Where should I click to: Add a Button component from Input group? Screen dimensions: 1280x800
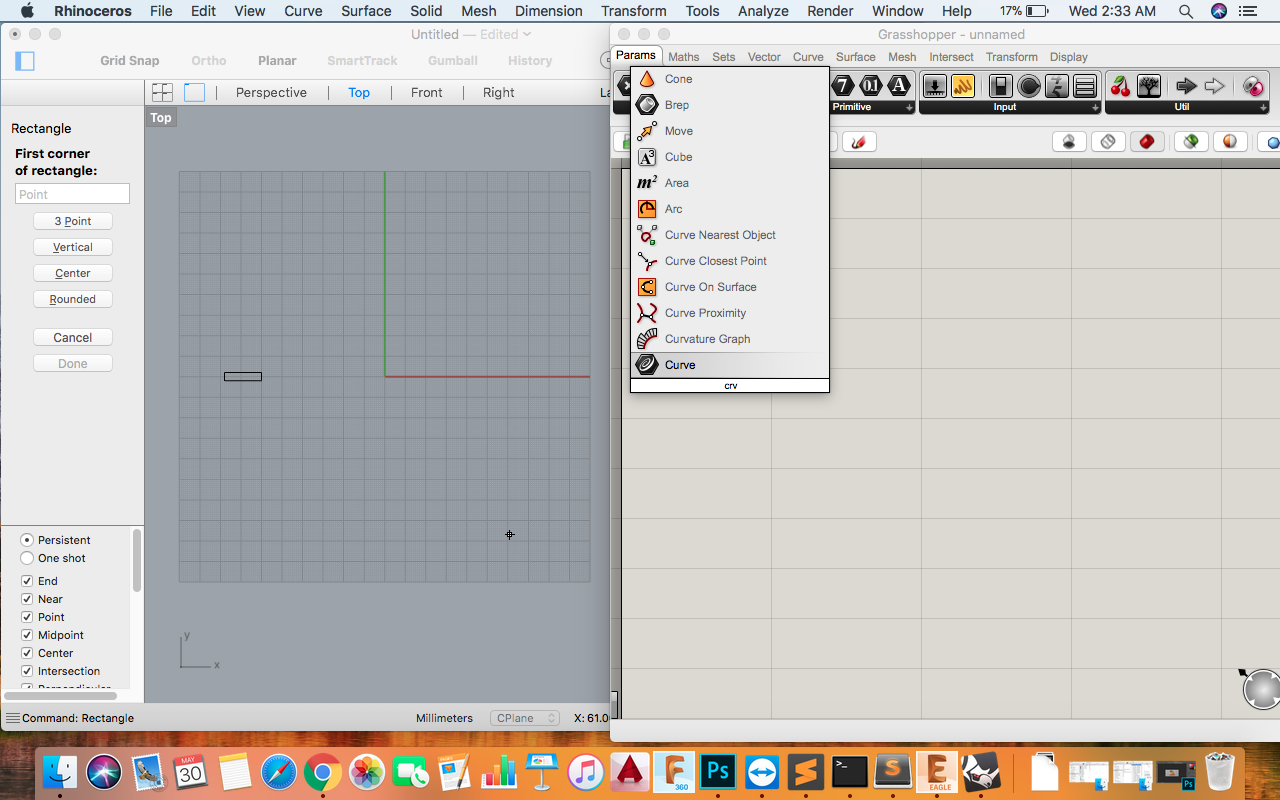(1029, 86)
